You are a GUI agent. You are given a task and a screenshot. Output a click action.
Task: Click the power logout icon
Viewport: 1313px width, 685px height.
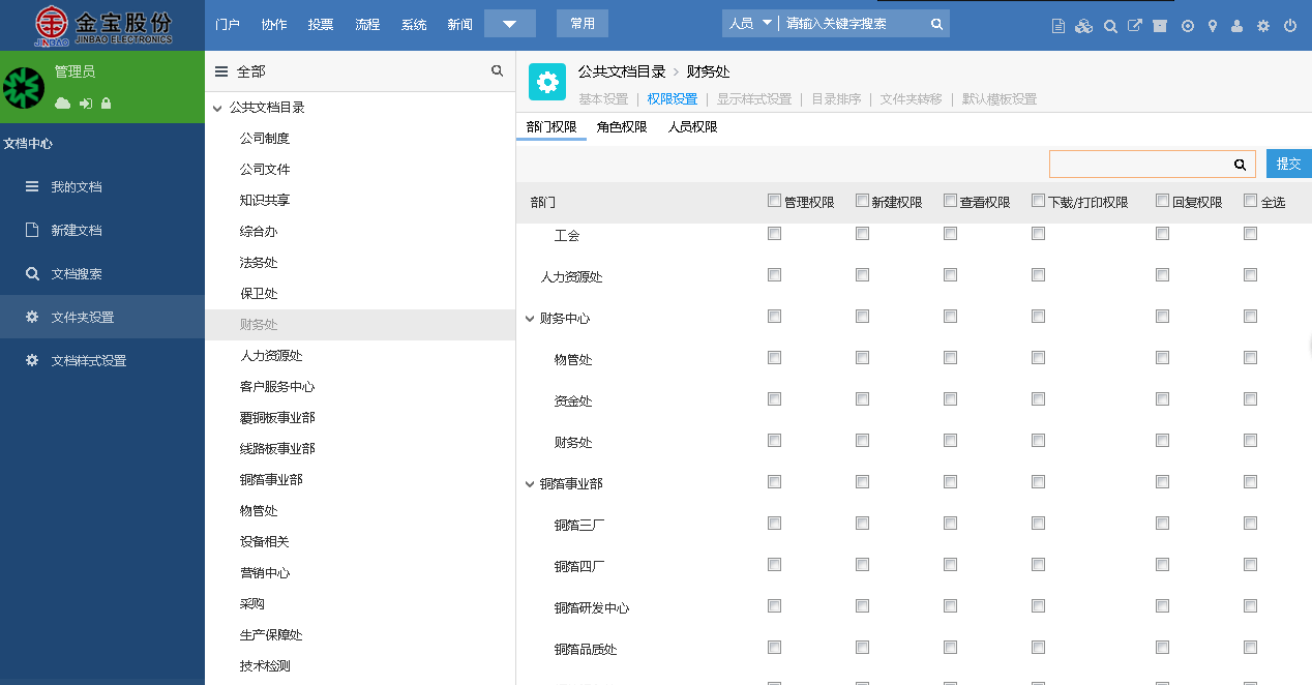pyautogui.click(x=1290, y=26)
